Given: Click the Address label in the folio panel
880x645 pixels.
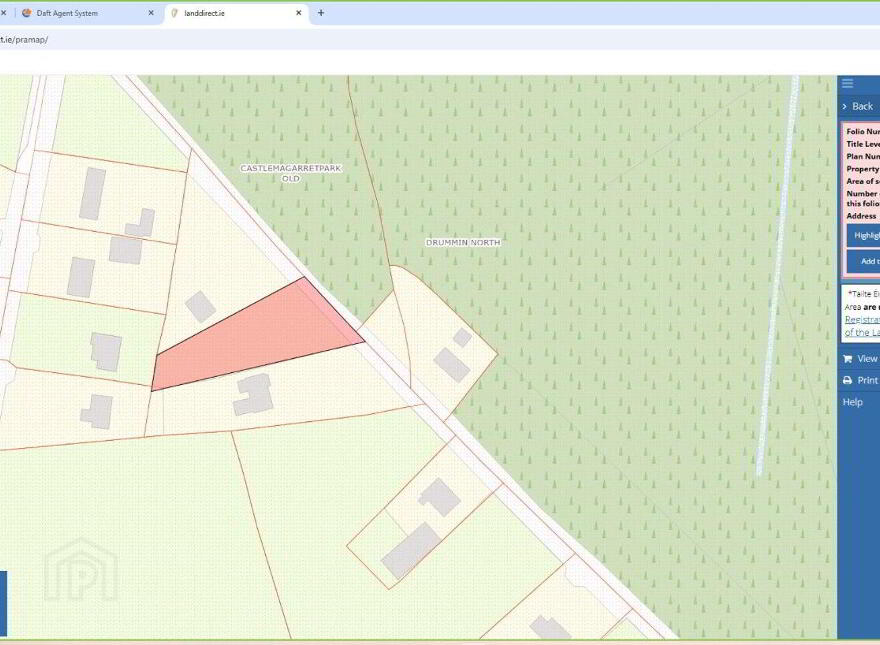Looking at the screenshot, I should [x=861, y=216].
